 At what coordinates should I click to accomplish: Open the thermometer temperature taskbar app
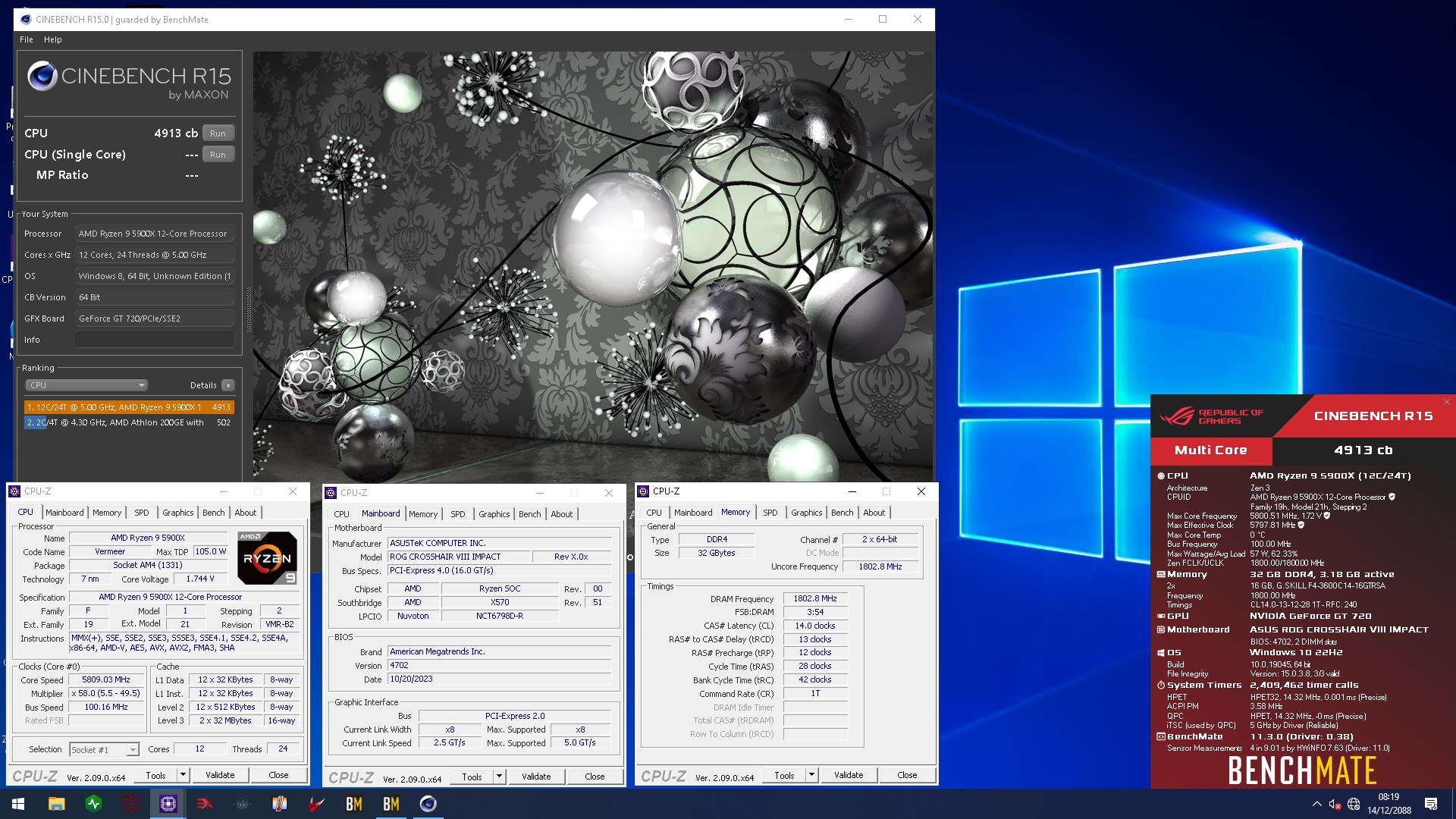[x=280, y=804]
